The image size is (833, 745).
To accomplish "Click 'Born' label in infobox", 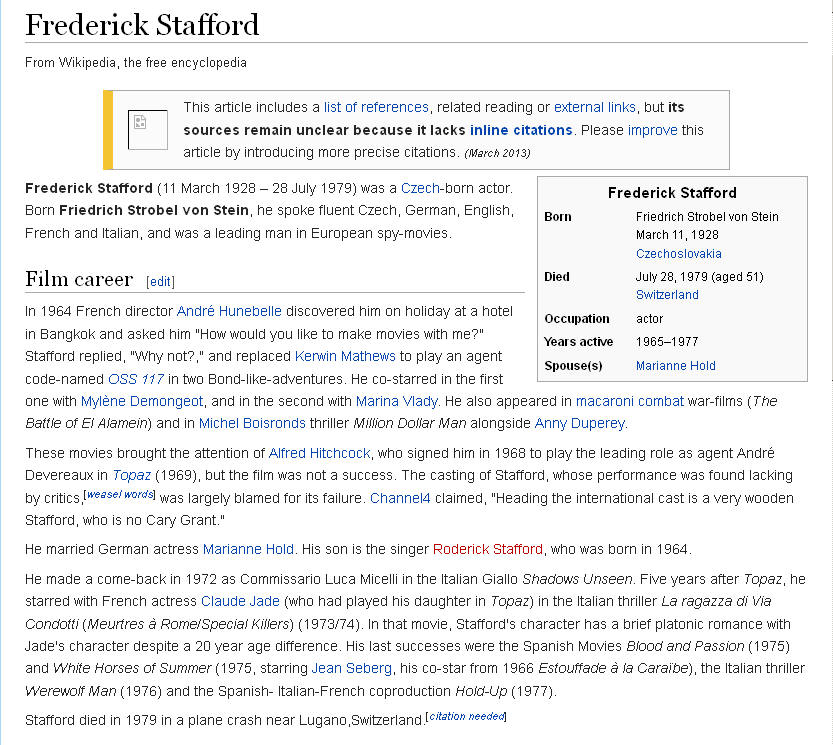I will (558, 217).
